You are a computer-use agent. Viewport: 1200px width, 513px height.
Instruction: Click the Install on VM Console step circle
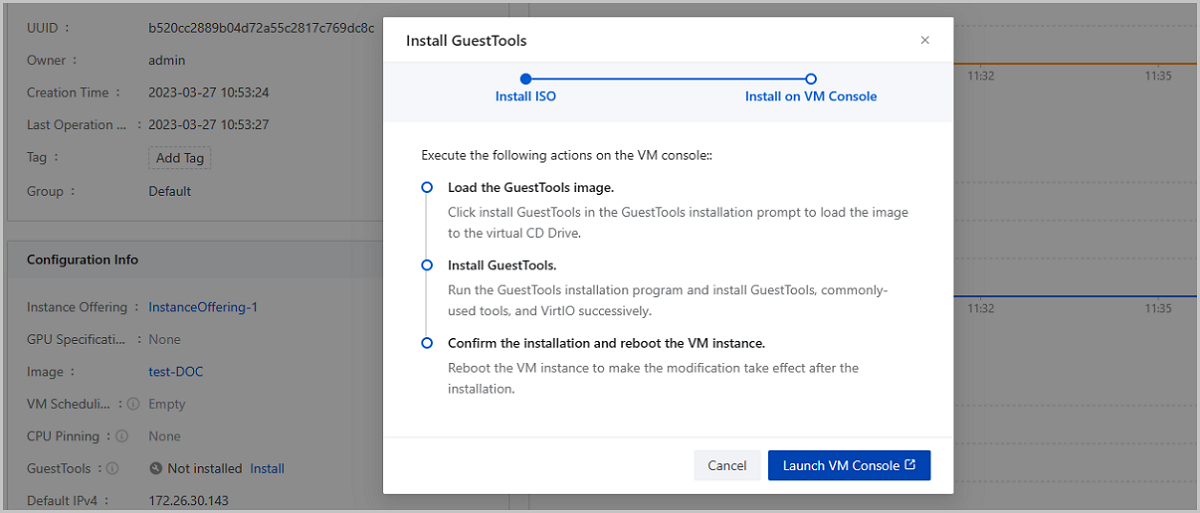pos(811,78)
